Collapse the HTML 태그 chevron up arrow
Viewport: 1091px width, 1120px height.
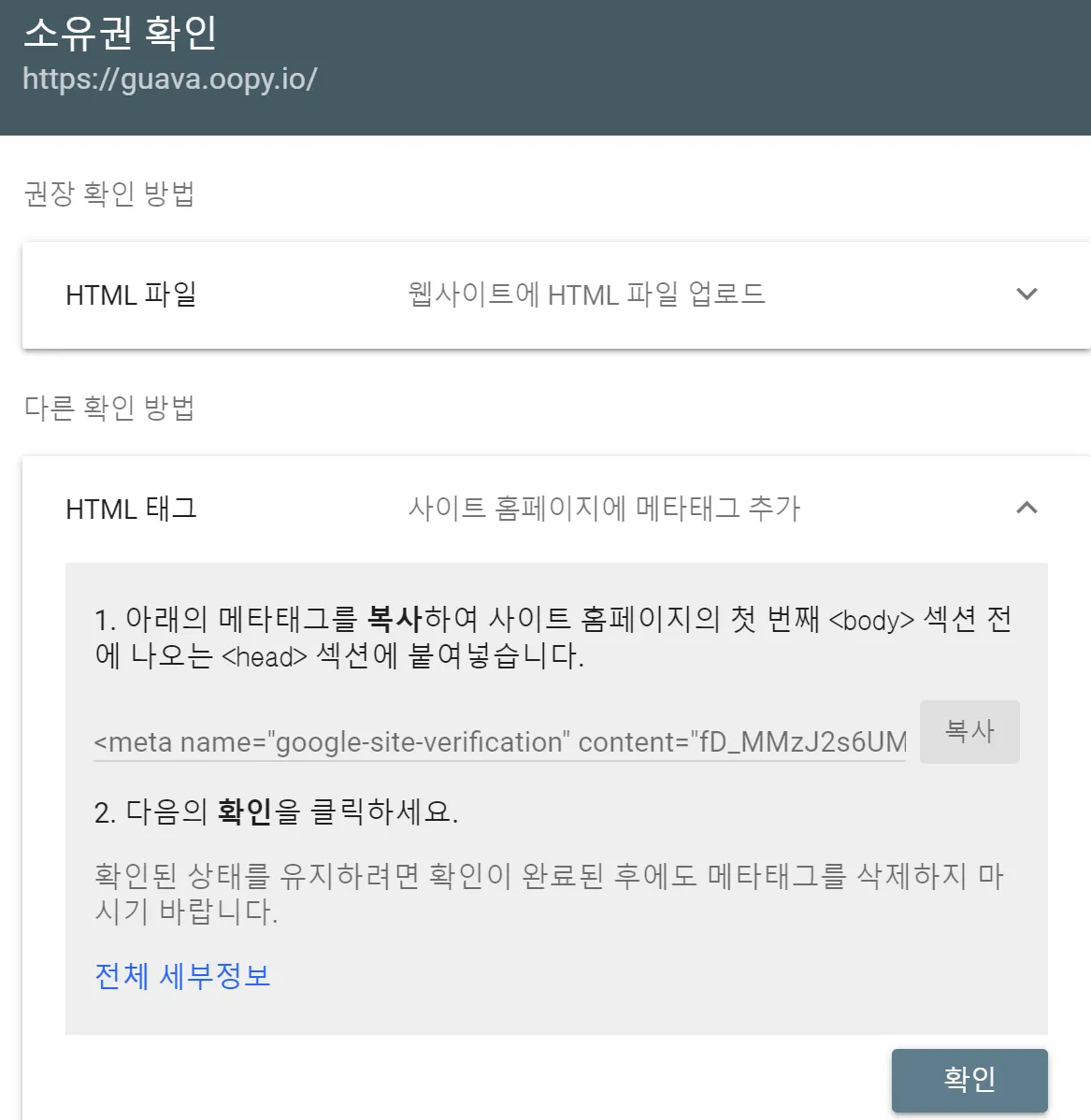1026,508
